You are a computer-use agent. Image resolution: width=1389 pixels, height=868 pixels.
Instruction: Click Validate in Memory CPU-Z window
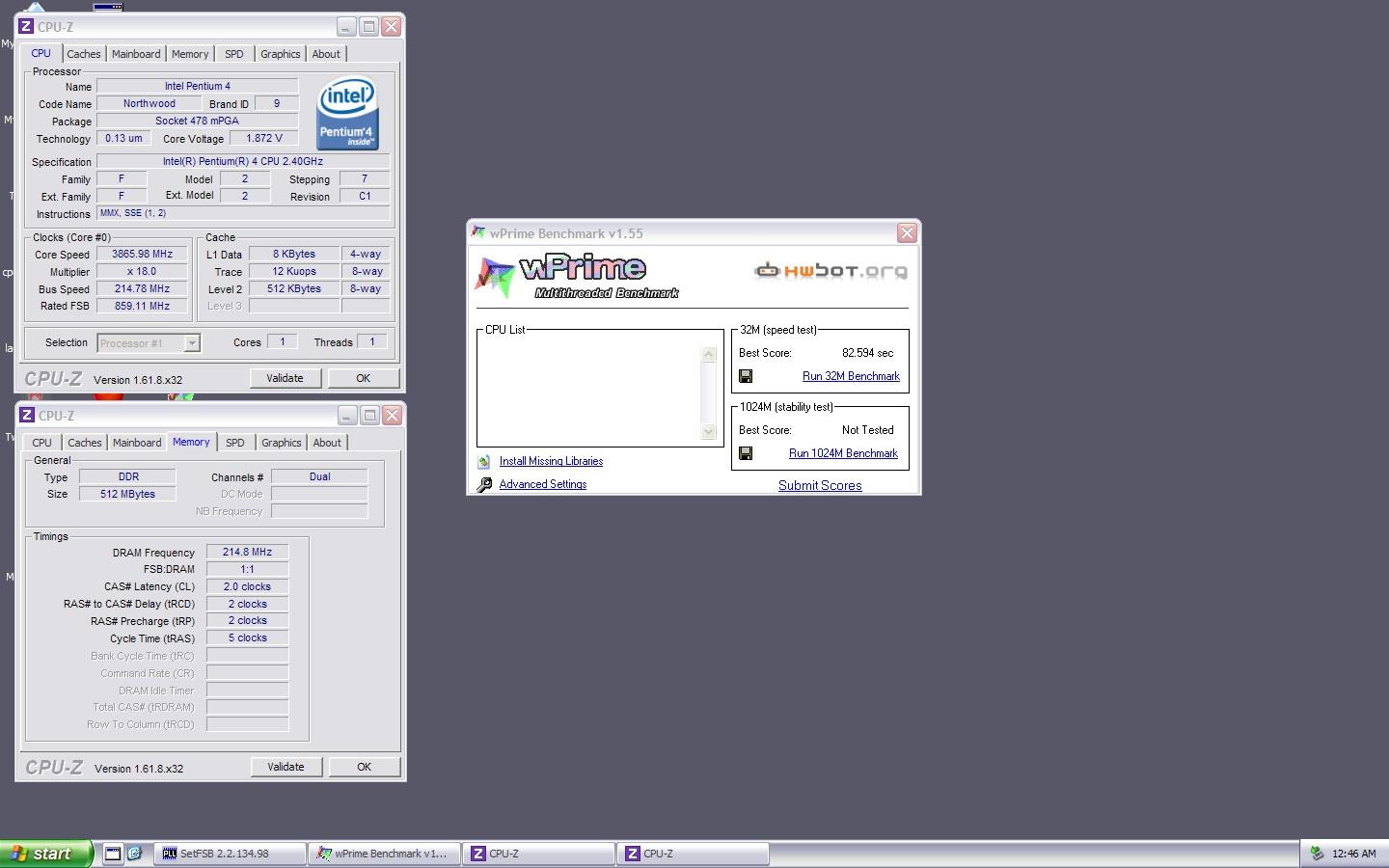pyautogui.click(x=286, y=767)
